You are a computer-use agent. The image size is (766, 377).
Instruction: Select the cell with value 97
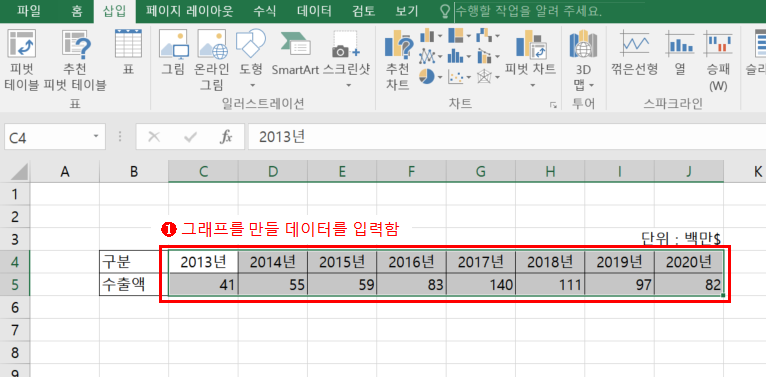tap(619, 284)
